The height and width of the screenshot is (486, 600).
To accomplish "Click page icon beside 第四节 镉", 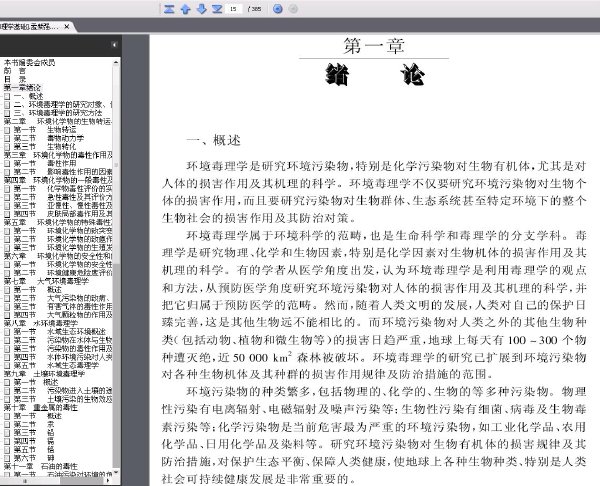I will (x=7, y=441).
